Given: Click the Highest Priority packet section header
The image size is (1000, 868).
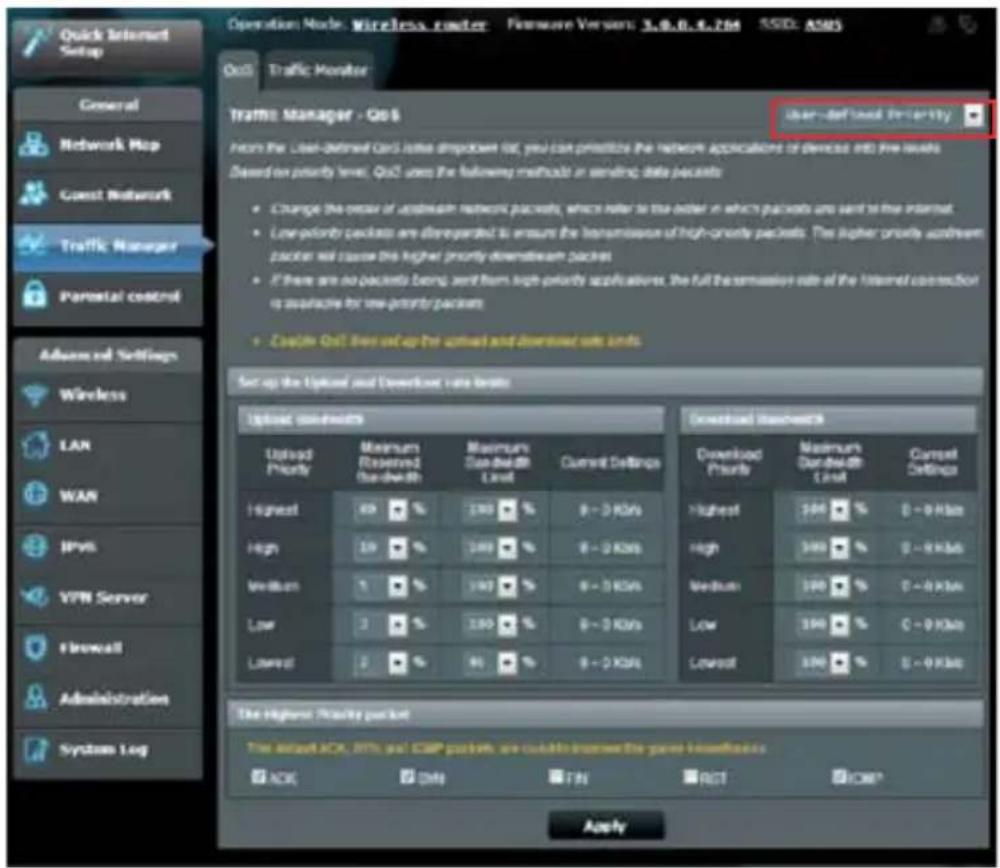Looking at the screenshot, I should (605, 714).
